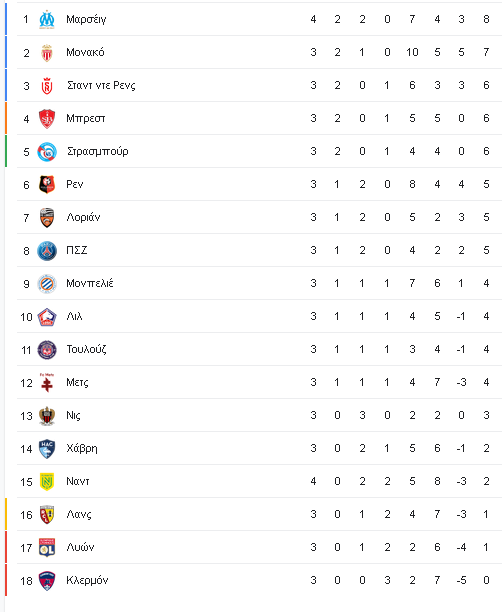Click the Brest club logo
Viewport: 502px width, 612px height.
47,119
